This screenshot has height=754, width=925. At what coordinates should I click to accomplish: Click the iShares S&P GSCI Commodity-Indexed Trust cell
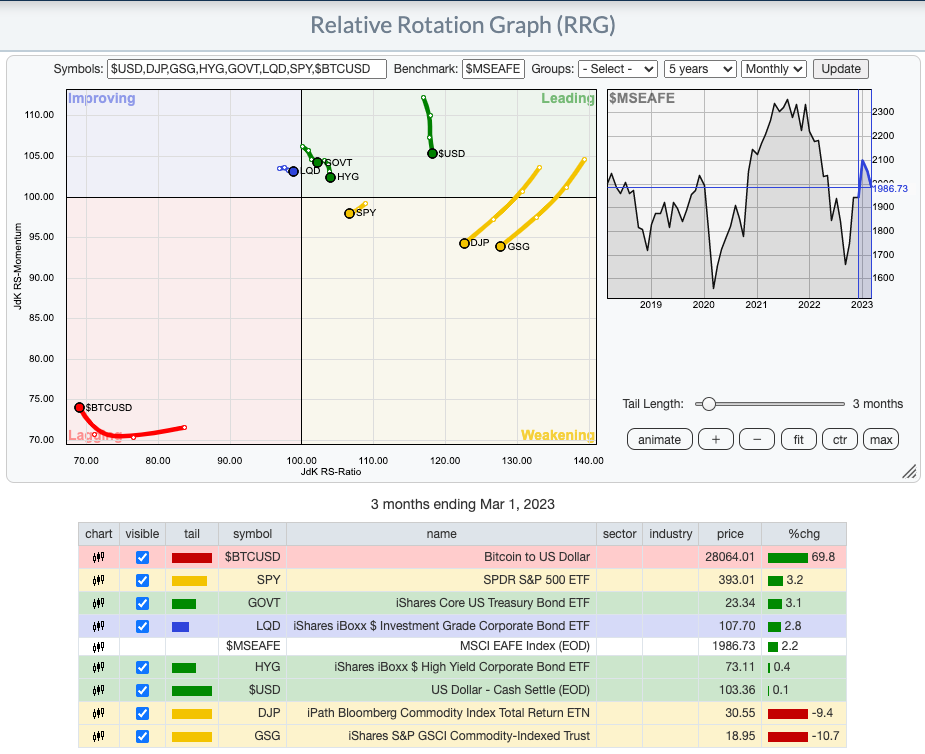click(x=441, y=736)
